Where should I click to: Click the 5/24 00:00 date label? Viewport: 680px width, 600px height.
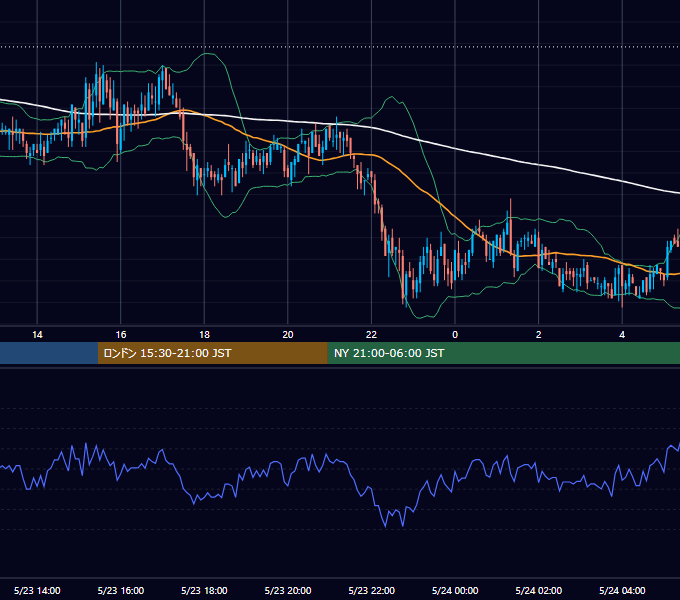pyautogui.click(x=455, y=590)
